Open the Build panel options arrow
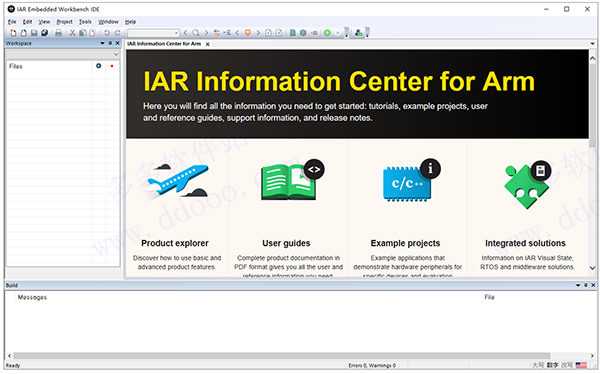This screenshot has width=600, height=374. [578, 285]
